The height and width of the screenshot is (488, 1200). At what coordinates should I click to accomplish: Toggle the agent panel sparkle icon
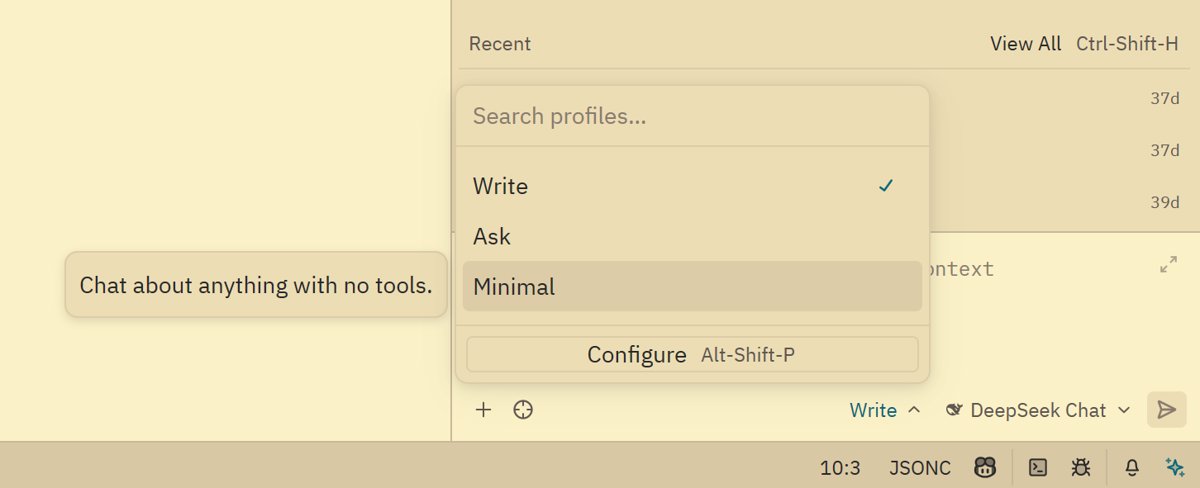pyautogui.click(x=1175, y=467)
